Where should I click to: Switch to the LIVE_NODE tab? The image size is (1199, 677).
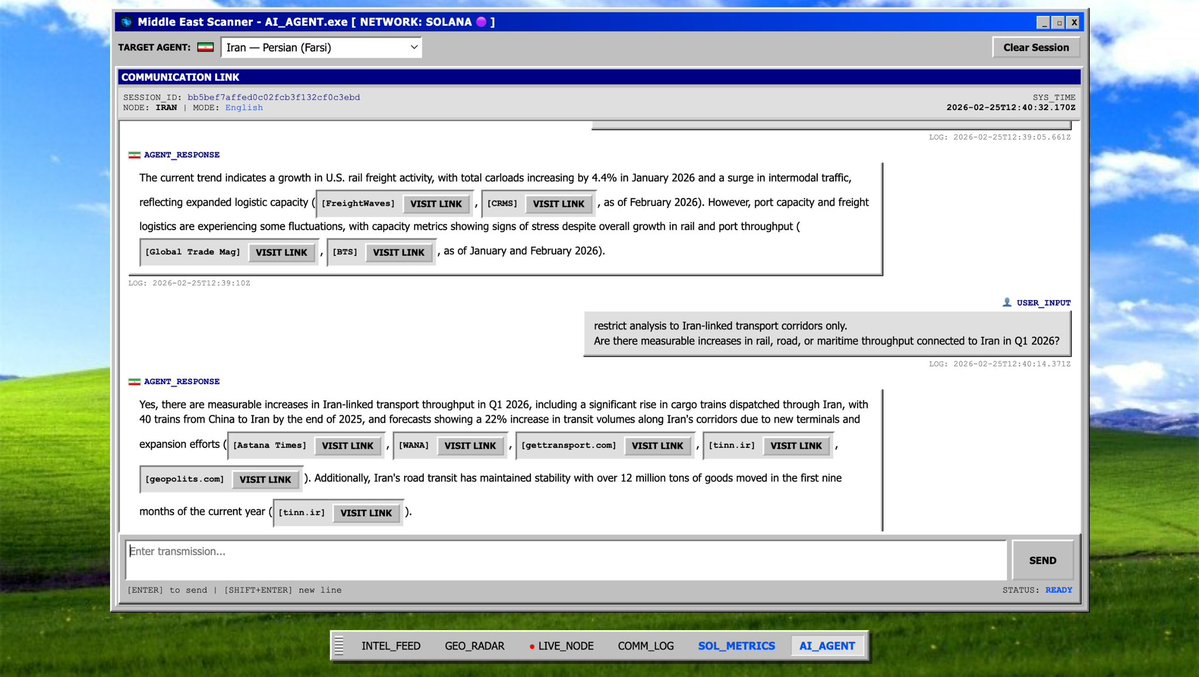point(561,646)
